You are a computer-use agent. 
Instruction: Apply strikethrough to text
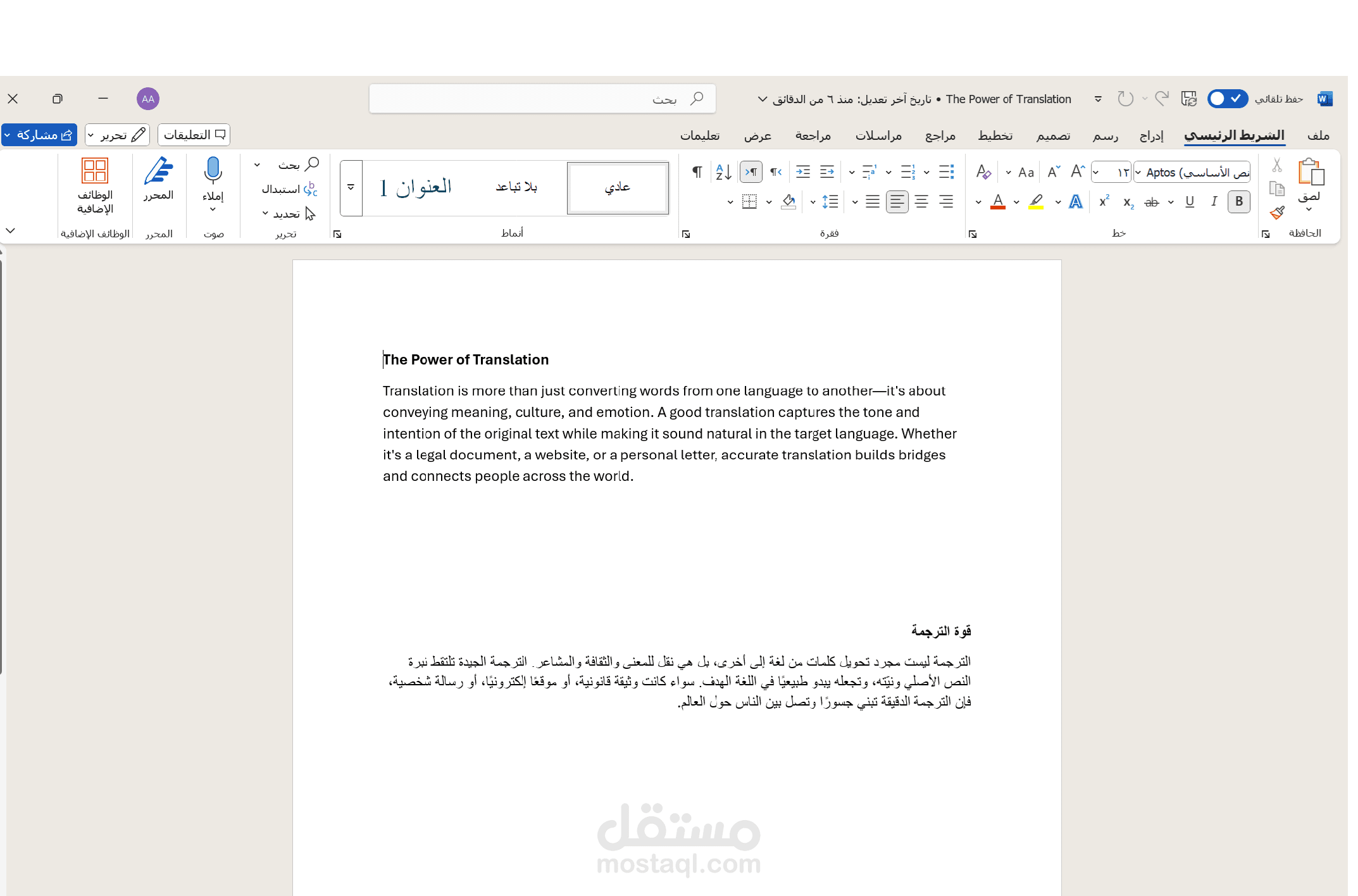tap(1152, 201)
